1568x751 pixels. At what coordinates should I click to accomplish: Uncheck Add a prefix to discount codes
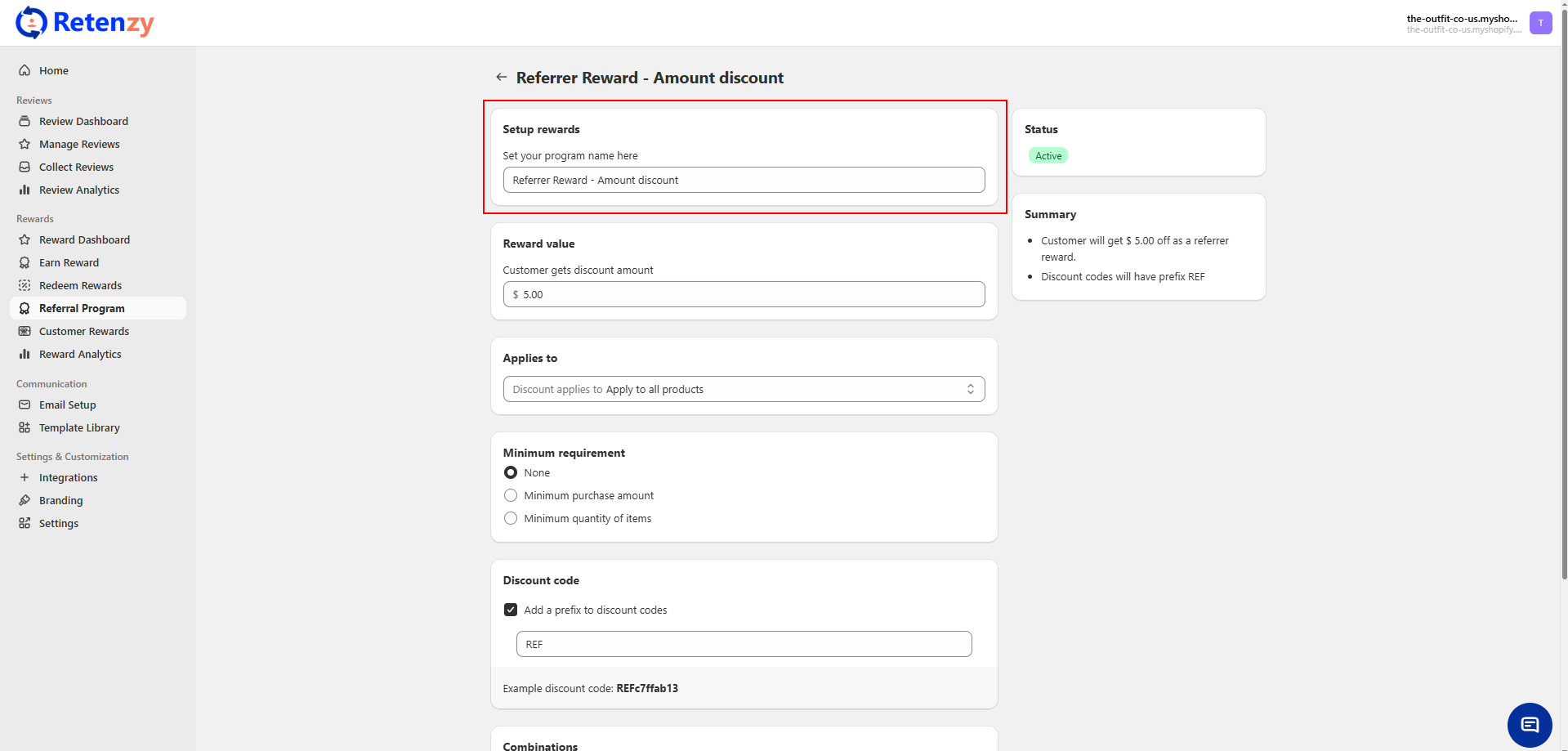pos(511,610)
